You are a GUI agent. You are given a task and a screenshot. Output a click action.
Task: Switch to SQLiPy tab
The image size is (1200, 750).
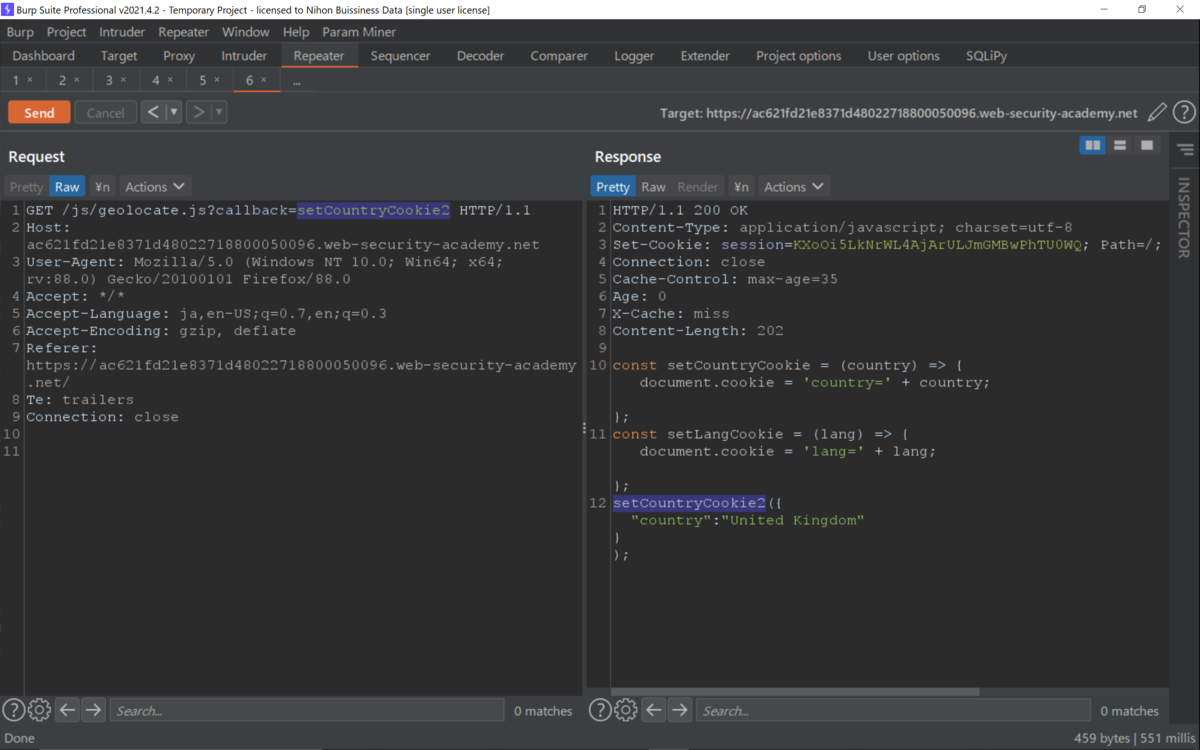click(x=986, y=56)
